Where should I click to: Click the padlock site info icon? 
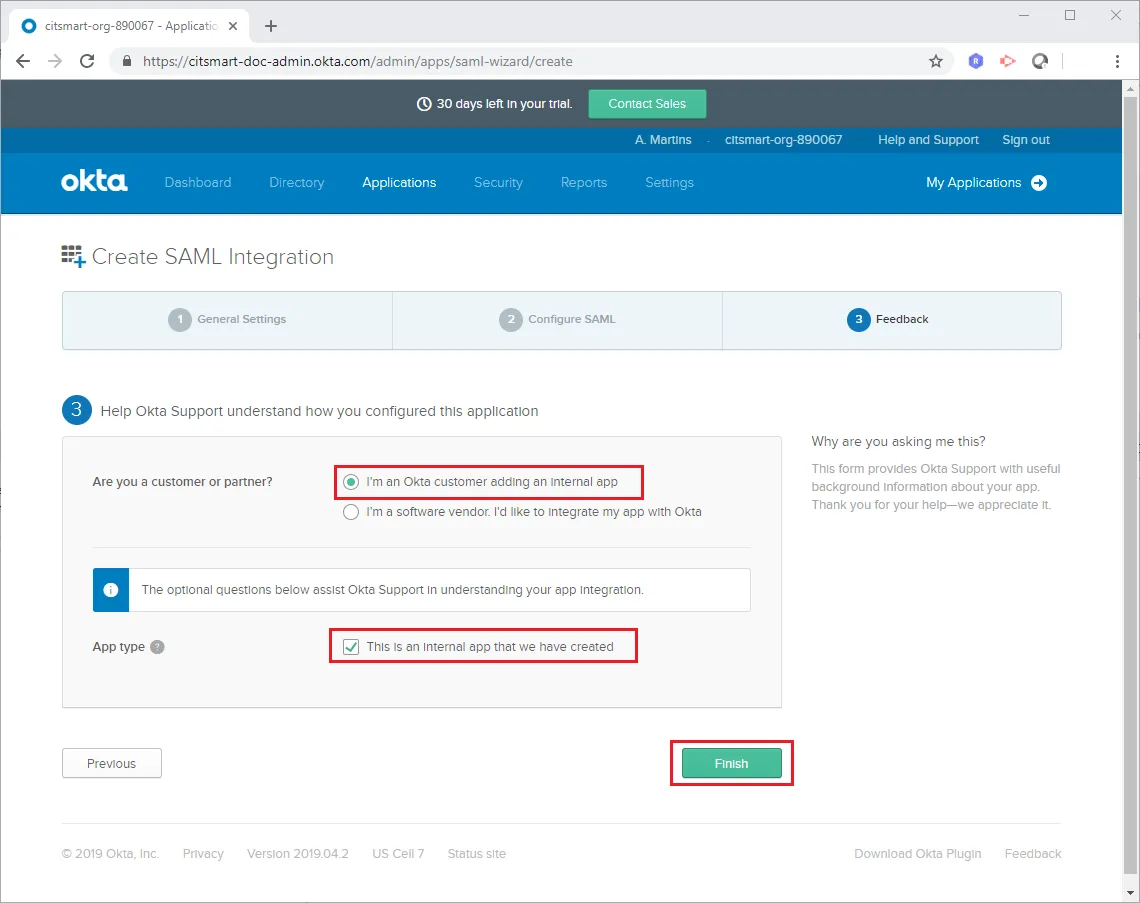pyautogui.click(x=127, y=61)
